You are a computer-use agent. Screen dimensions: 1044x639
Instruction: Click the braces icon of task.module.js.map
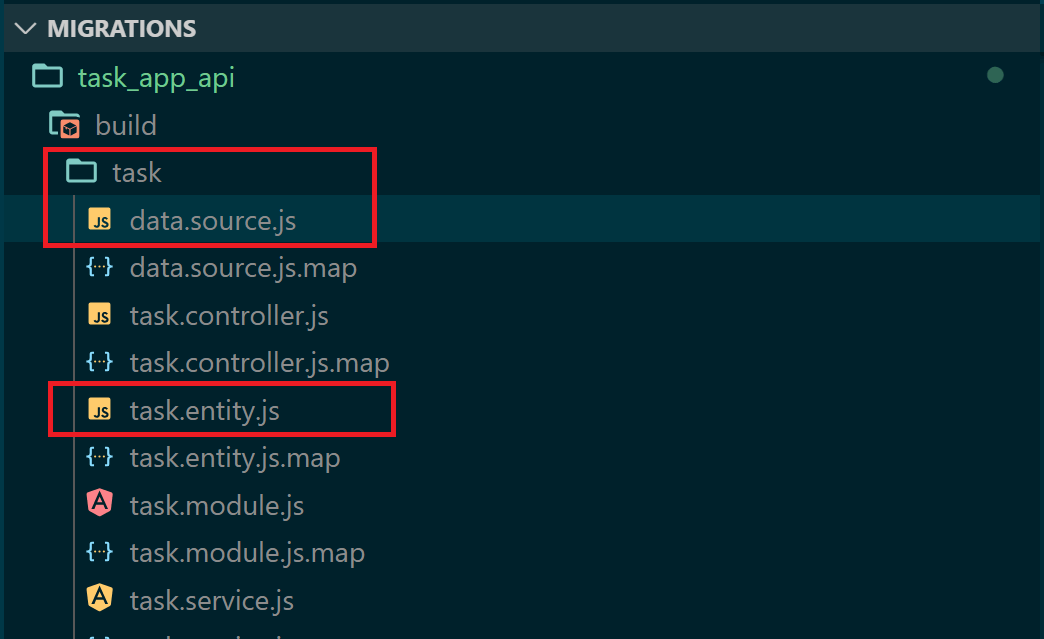tap(100, 552)
